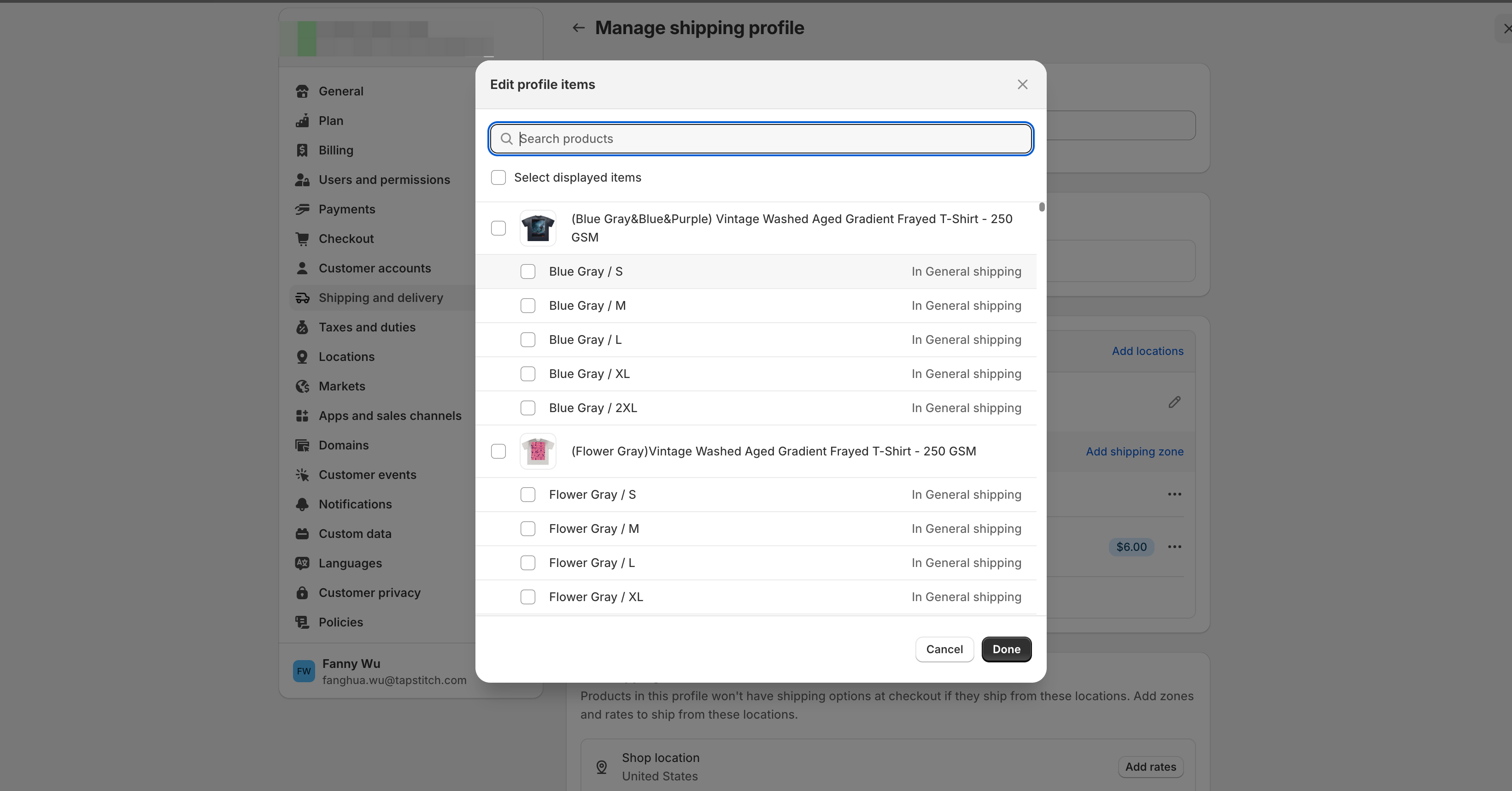1512x791 pixels.
Task: Click the Checkout cart icon
Action: click(302, 238)
